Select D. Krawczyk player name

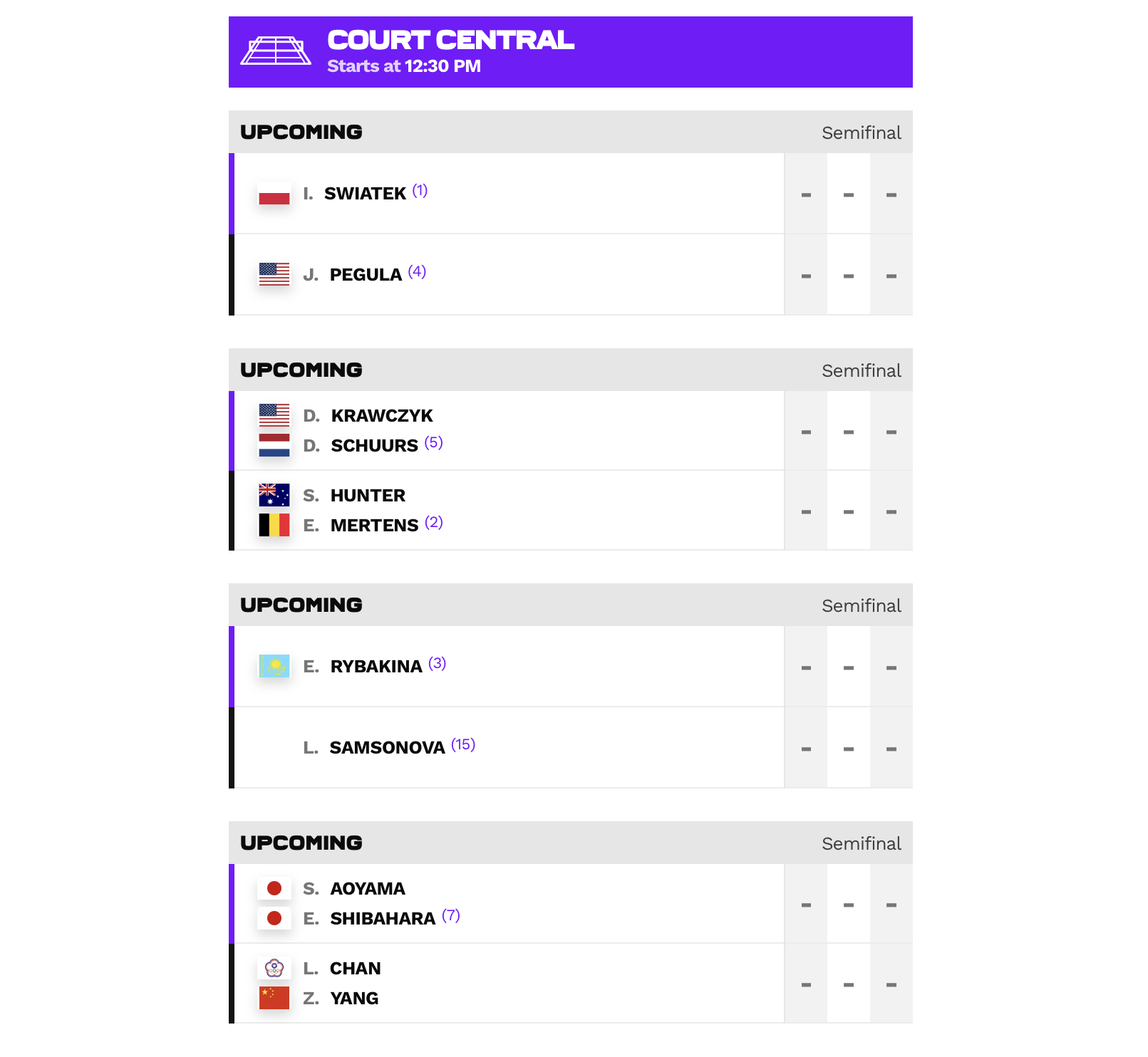(368, 415)
